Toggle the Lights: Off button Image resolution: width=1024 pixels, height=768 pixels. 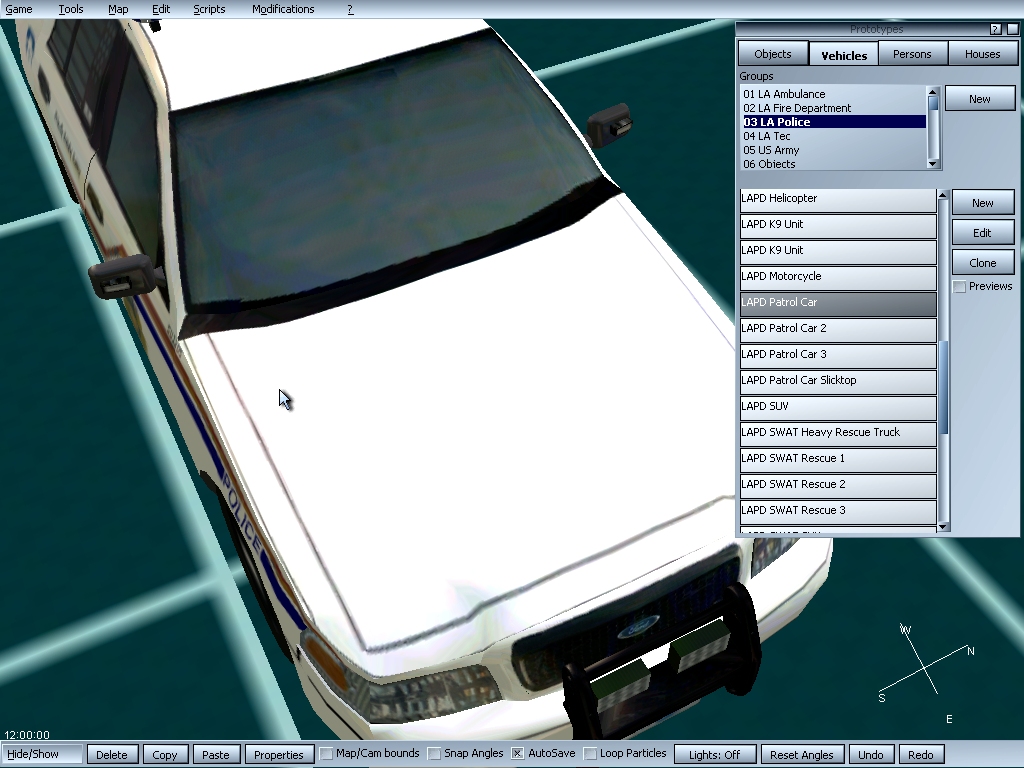pyautogui.click(x=714, y=754)
